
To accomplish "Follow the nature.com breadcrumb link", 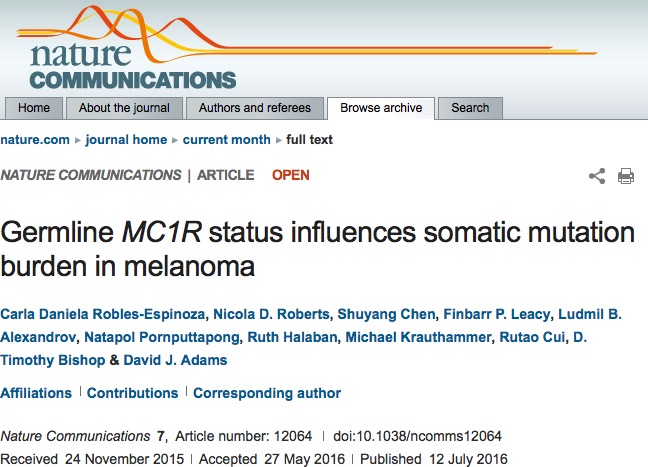I will pyautogui.click(x=35, y=140).
